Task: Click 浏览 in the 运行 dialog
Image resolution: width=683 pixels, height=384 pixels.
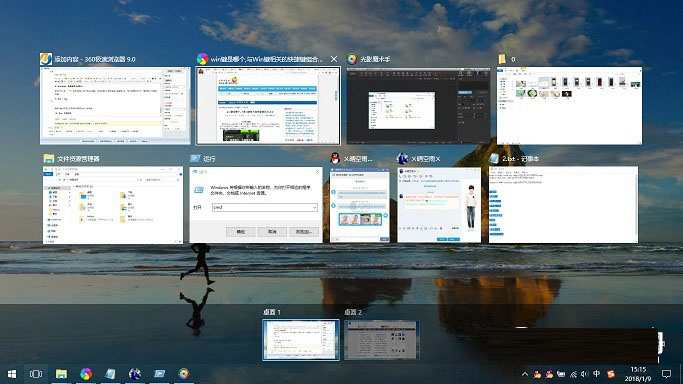Action: (304, 232)
